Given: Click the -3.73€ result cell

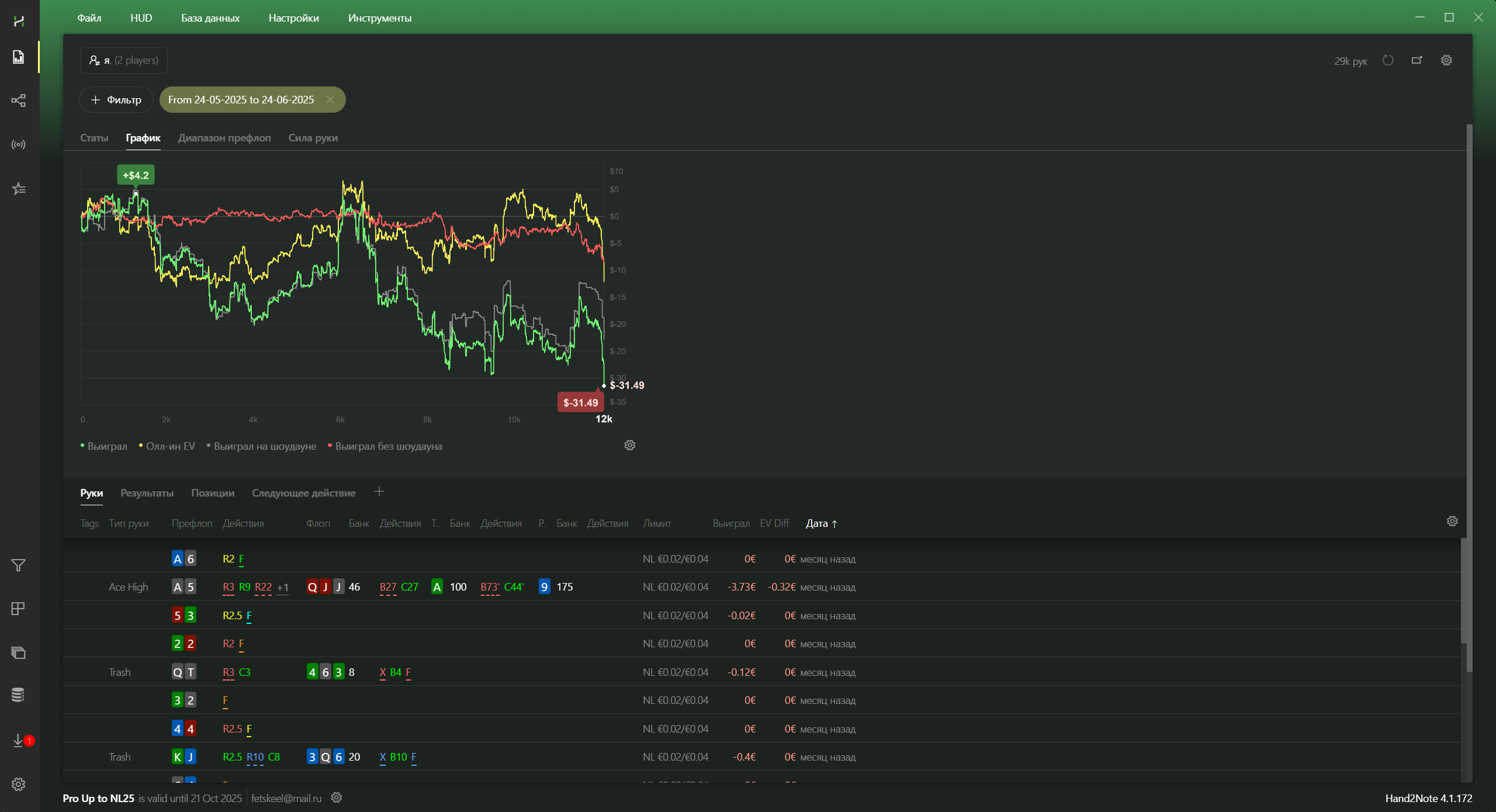Looking at the screenshot, I should pos(741,587).
